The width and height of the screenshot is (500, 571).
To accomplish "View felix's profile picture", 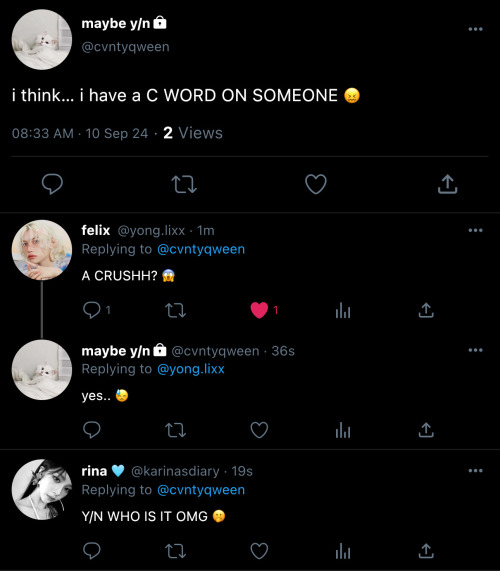I will 42,250.
